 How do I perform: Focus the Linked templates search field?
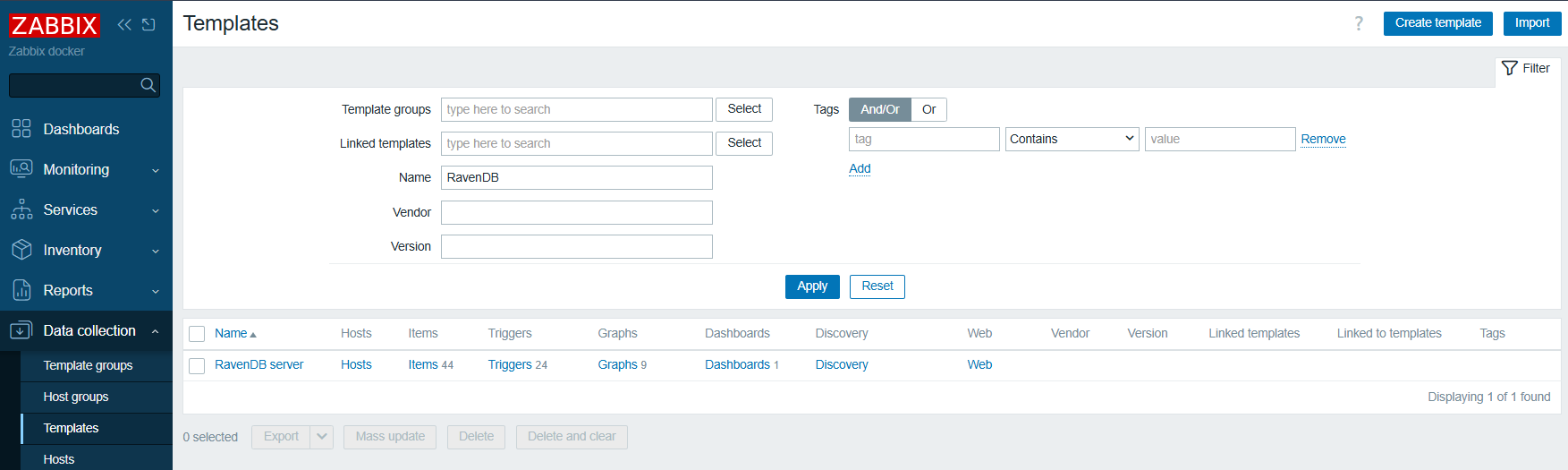[x=577, y=143]
